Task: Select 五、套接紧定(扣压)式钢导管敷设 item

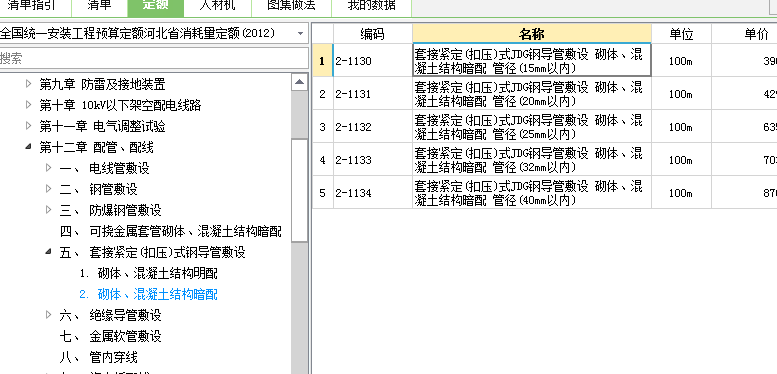Action: (x=152, y=252)
